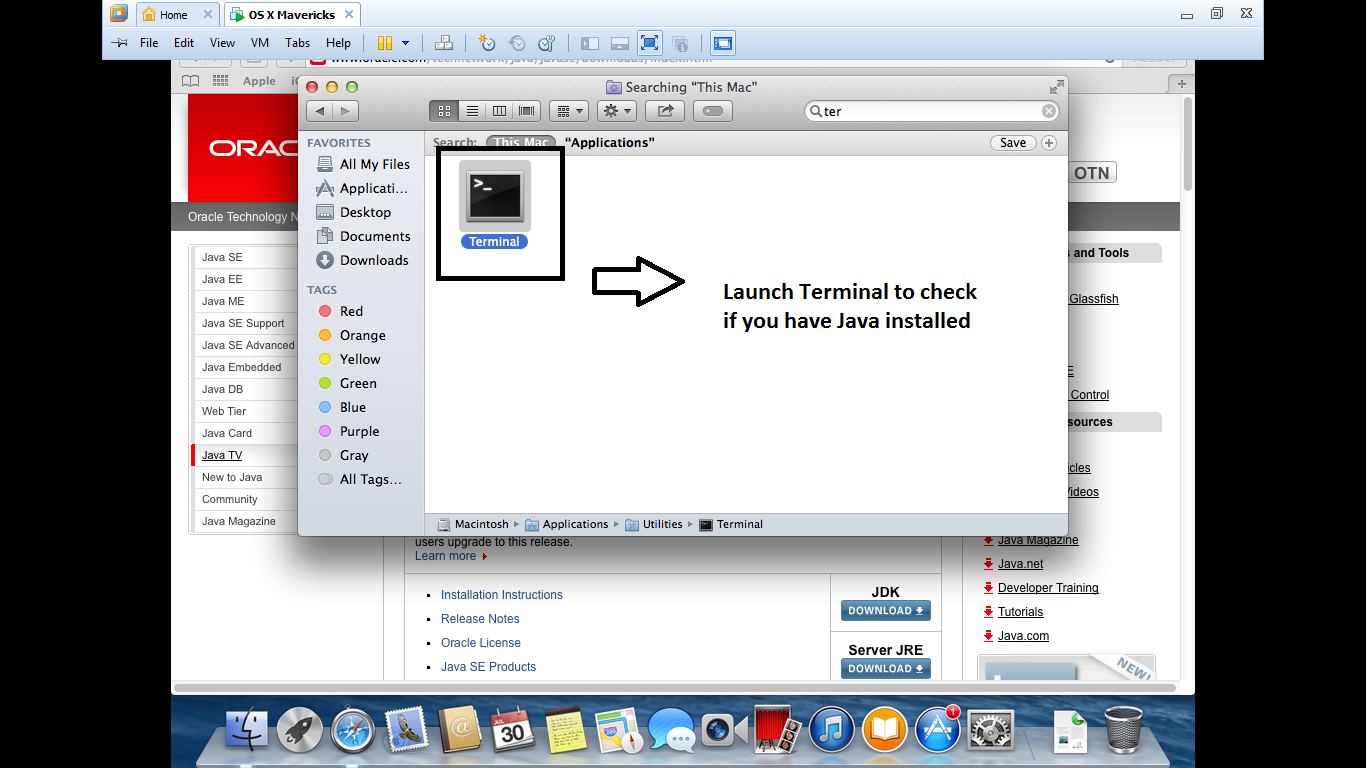Suspend the virtual machine with pause button
Viewport: 1366px width, 768px height.
coord(384,43)
